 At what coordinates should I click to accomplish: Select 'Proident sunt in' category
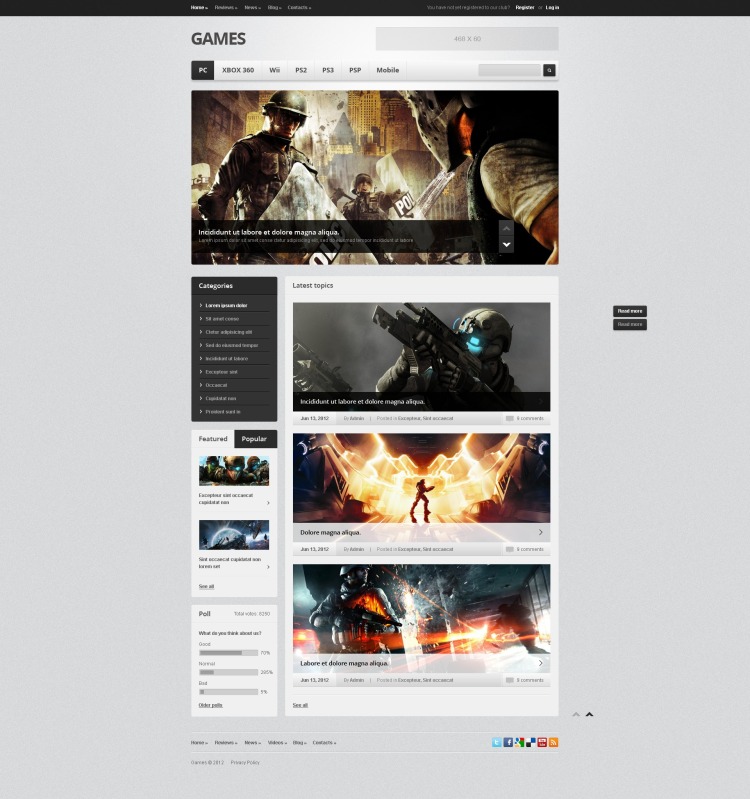click(223, 412)
